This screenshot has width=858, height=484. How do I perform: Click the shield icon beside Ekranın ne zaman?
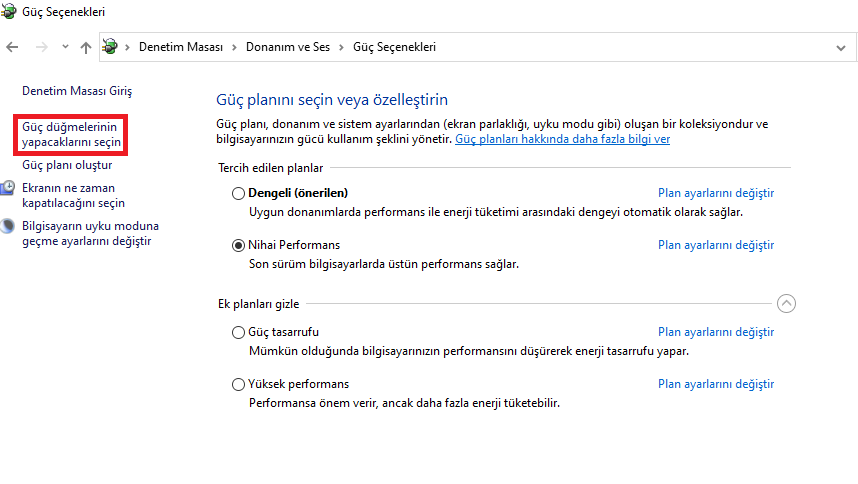pos(9,188)
